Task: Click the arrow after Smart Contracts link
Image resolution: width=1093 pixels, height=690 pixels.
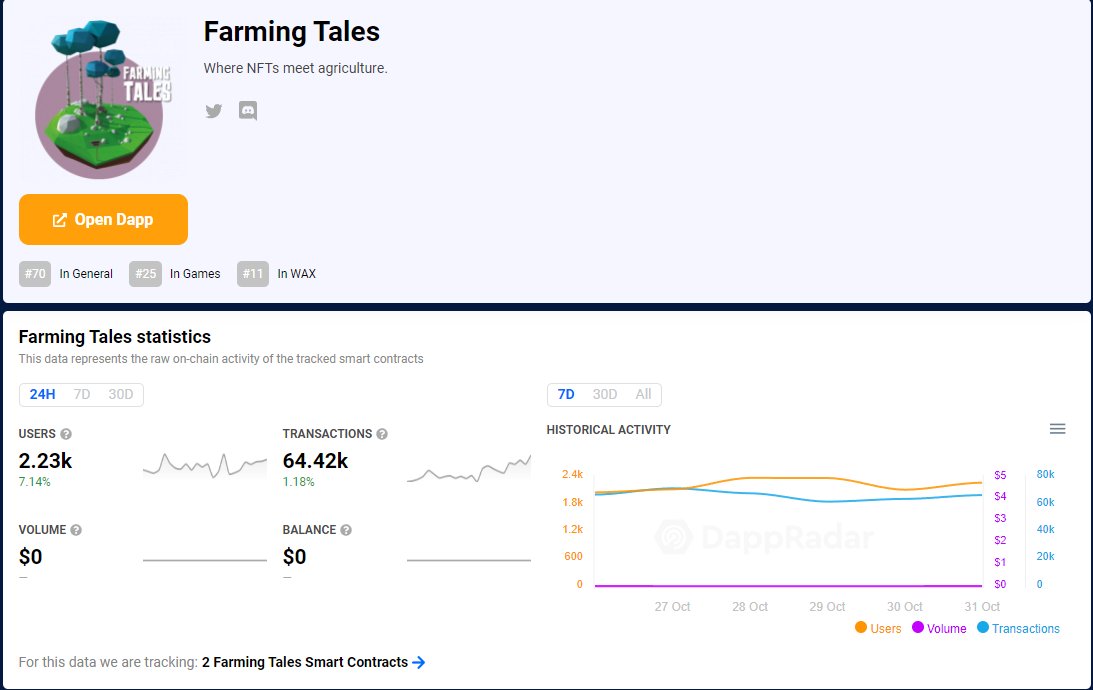Action: (418, 662)
